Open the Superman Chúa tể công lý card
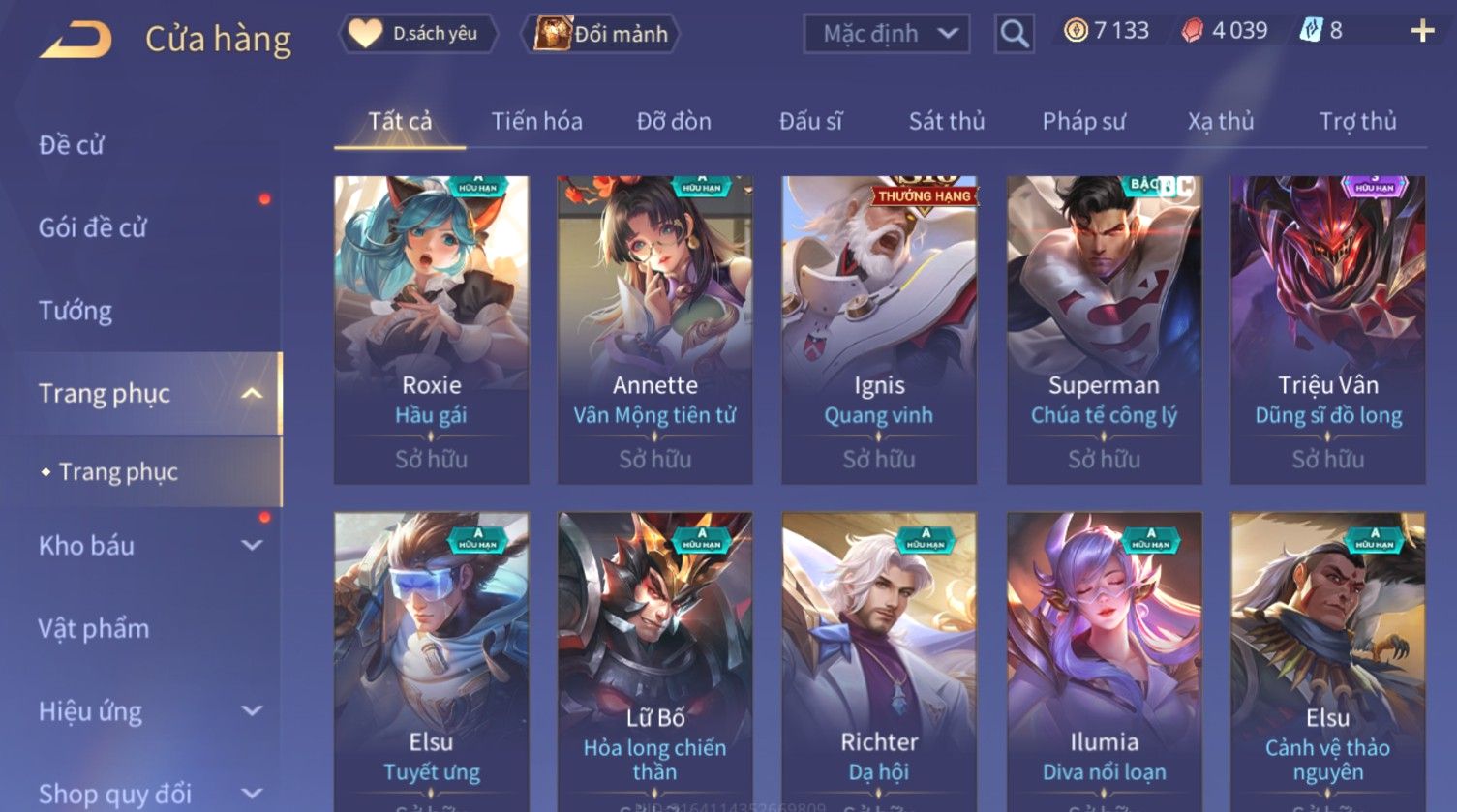1457x812 pixels. pos(1104,329)
